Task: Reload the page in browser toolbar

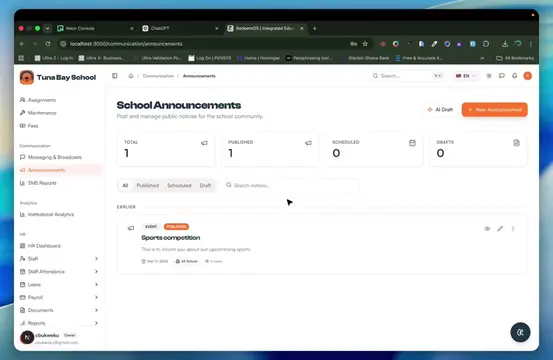Action: (48, 44)
